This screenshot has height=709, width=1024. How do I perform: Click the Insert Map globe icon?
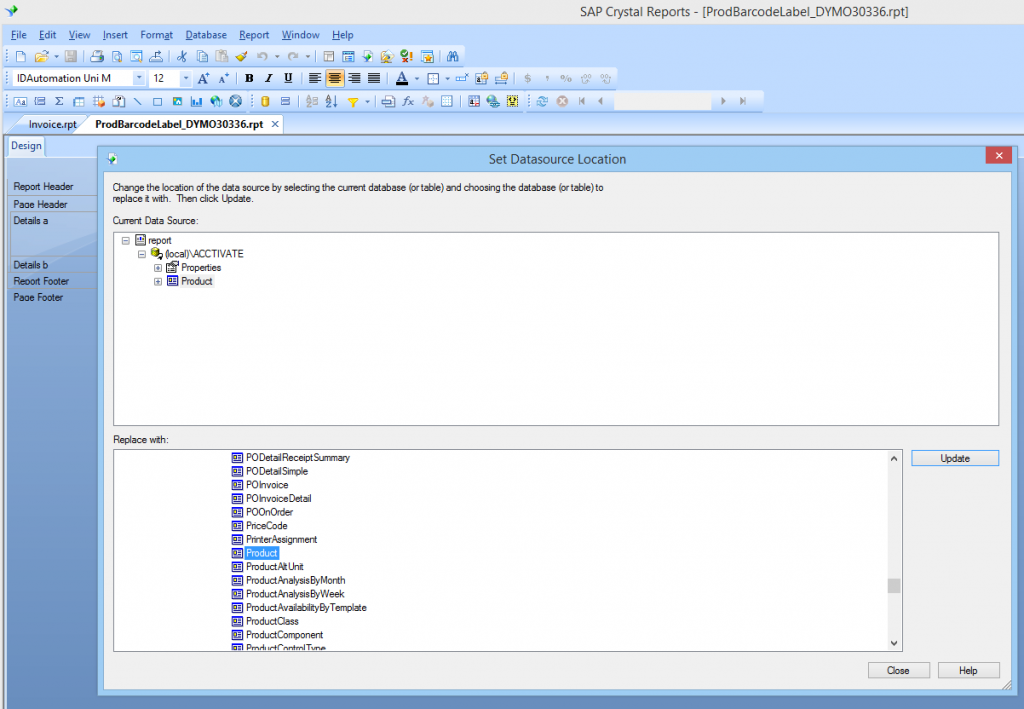[x=216, y=101]
